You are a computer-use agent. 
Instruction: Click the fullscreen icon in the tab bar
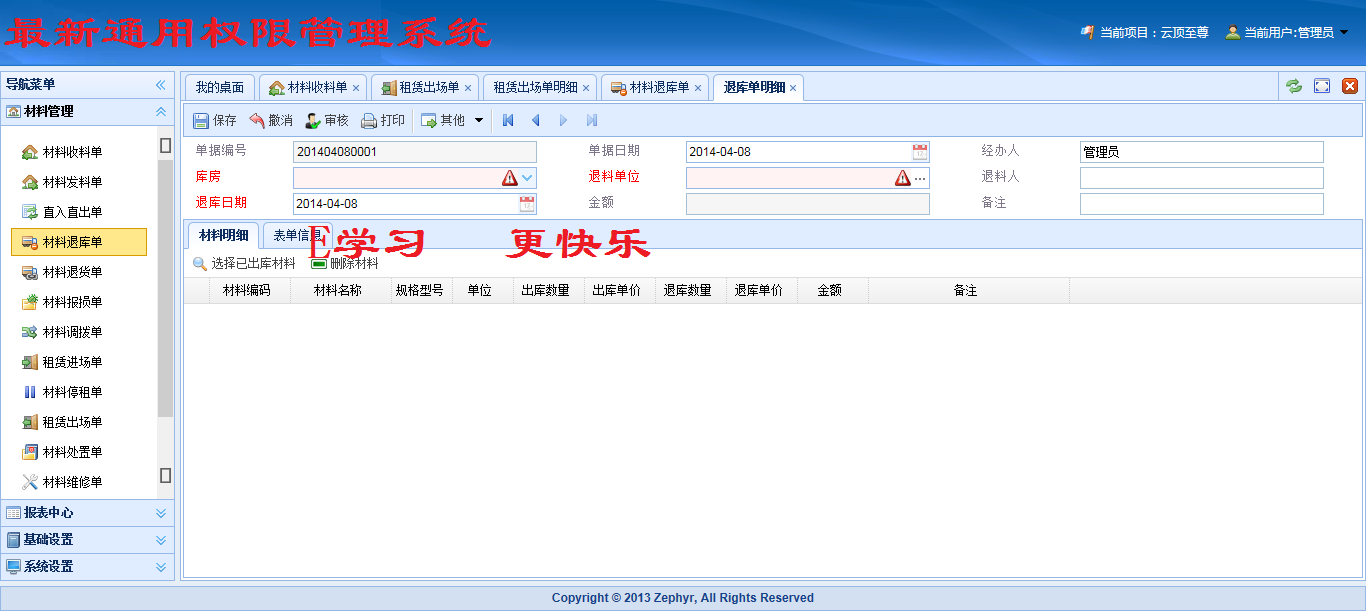pyautogui.click(x=1322, y=87)
